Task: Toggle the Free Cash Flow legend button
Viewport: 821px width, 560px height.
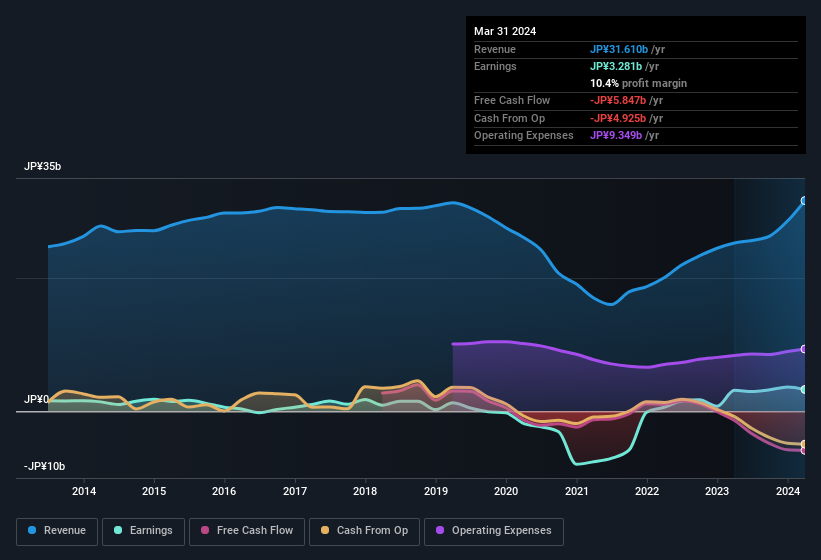Action: [247, 531]
